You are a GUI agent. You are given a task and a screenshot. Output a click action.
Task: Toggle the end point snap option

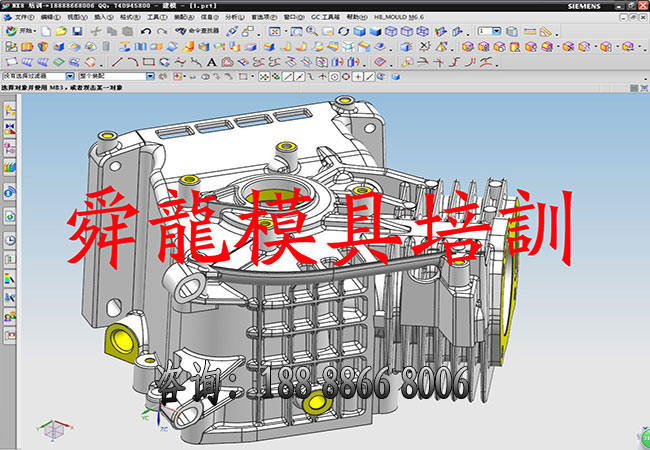point(287,77)
